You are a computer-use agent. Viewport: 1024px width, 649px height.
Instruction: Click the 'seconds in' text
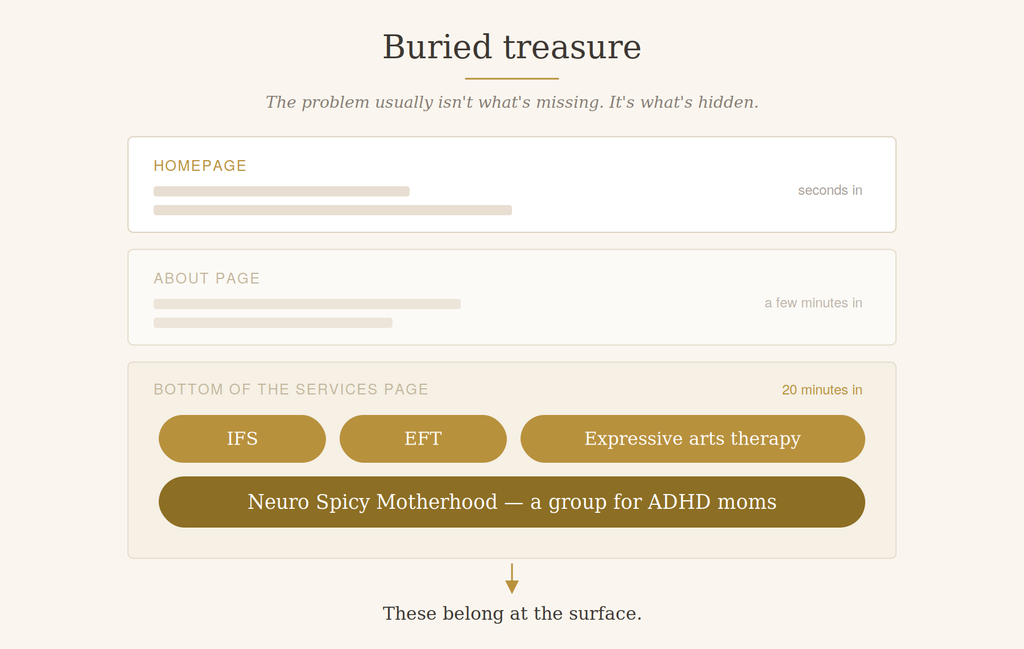[x=830, y=190]
